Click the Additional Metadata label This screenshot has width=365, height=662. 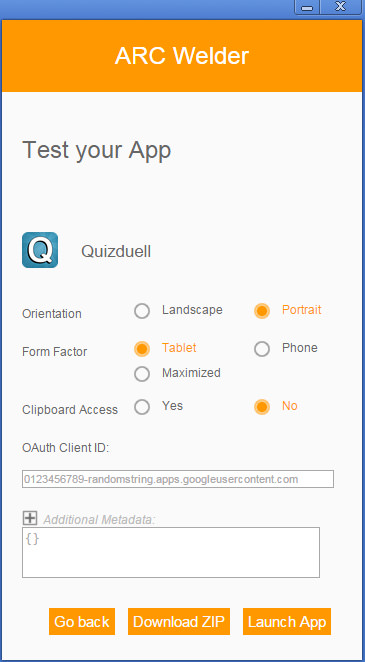100,520
